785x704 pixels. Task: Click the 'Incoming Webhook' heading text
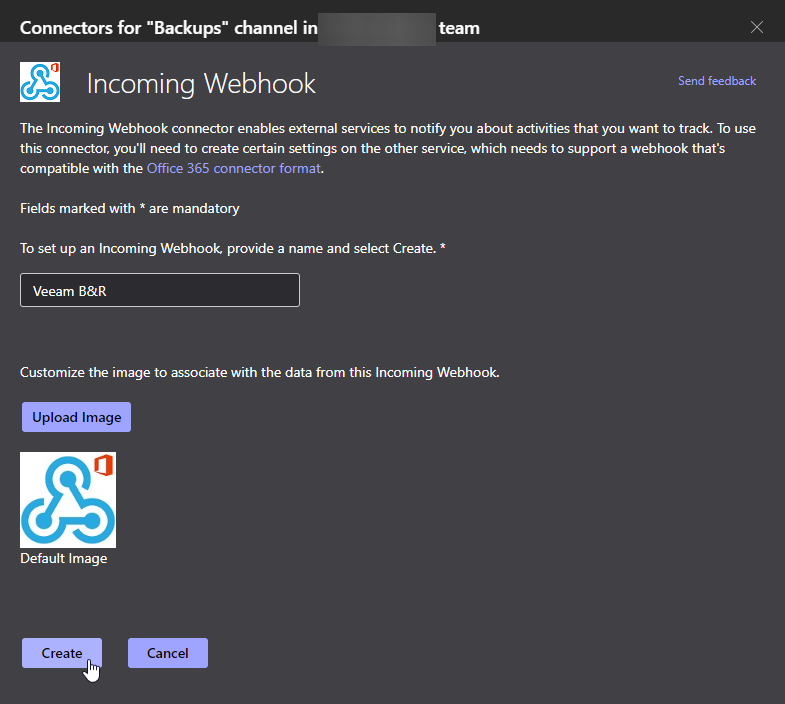(201, 83)
